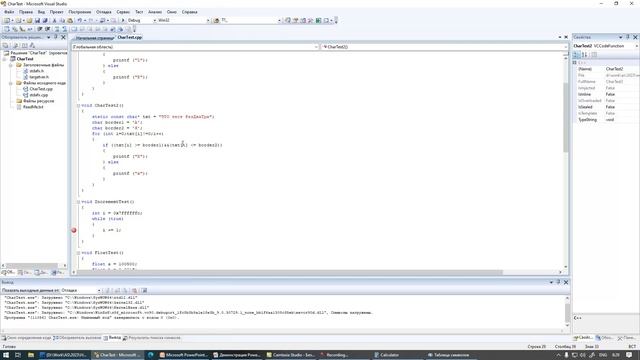Open the Windows Start menu

click(x=6, y=355)
